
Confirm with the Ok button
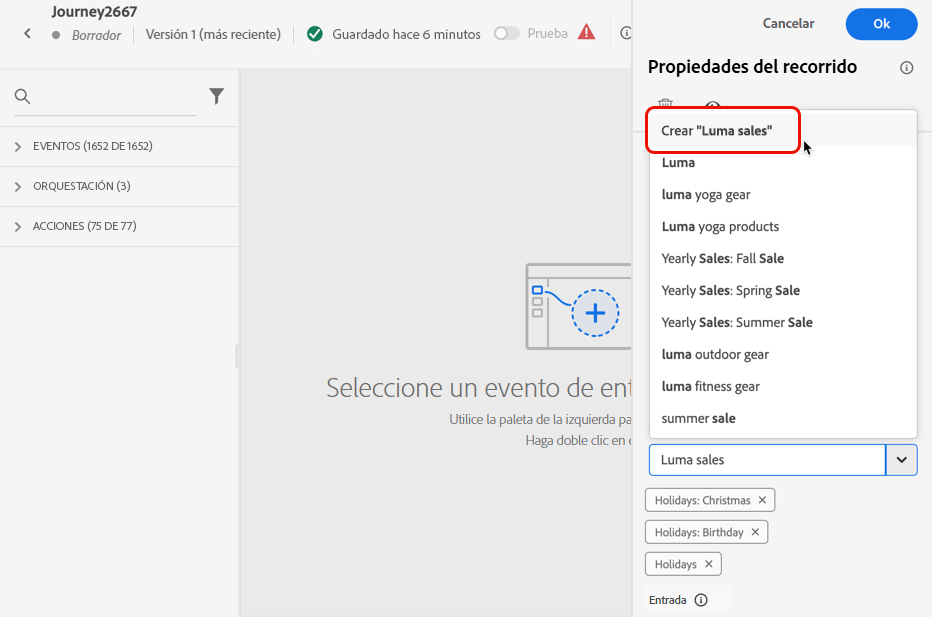pos(881,24)
